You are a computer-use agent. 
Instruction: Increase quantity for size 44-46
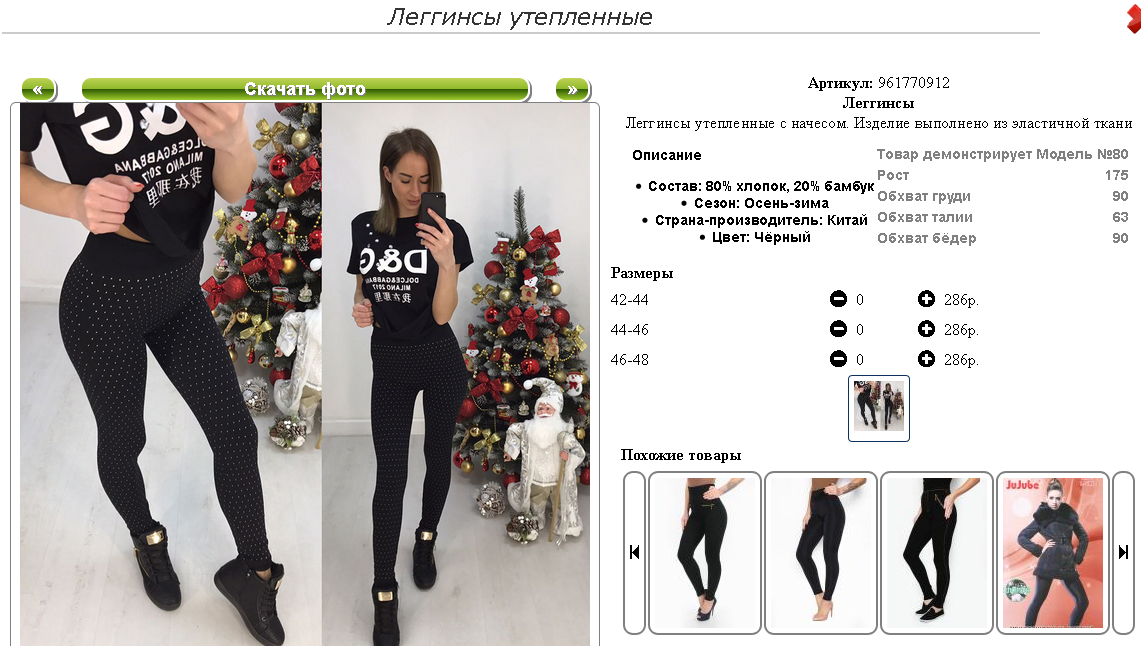[x=926, y=329]
